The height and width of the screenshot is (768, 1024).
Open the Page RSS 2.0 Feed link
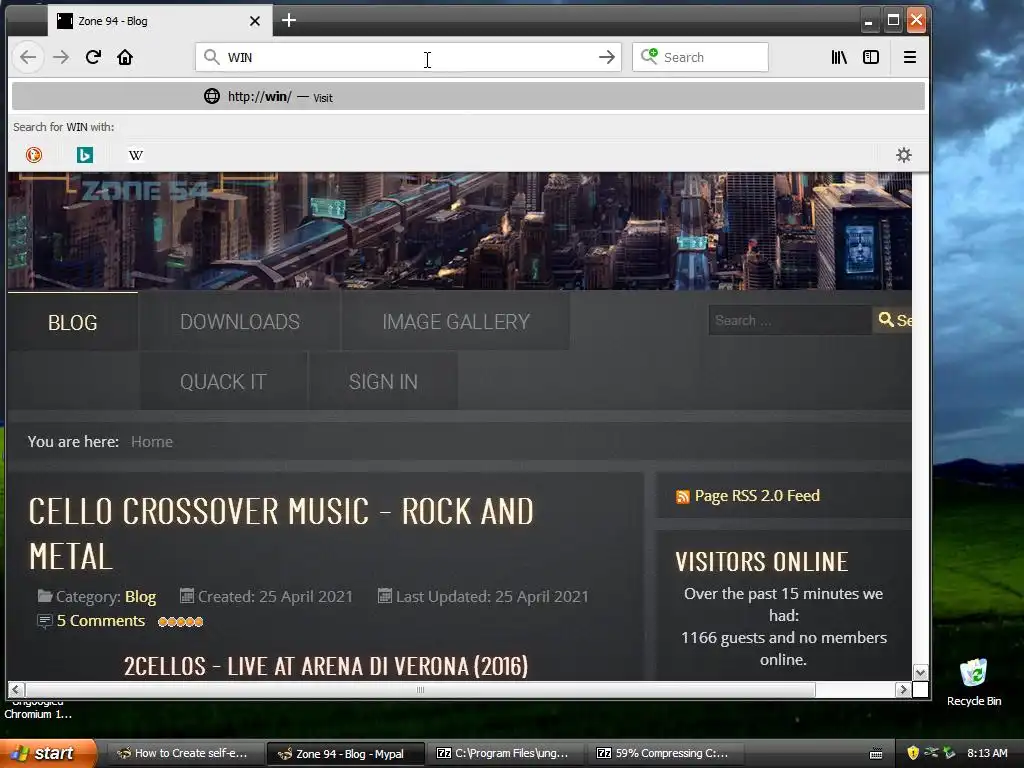point(757,496)
